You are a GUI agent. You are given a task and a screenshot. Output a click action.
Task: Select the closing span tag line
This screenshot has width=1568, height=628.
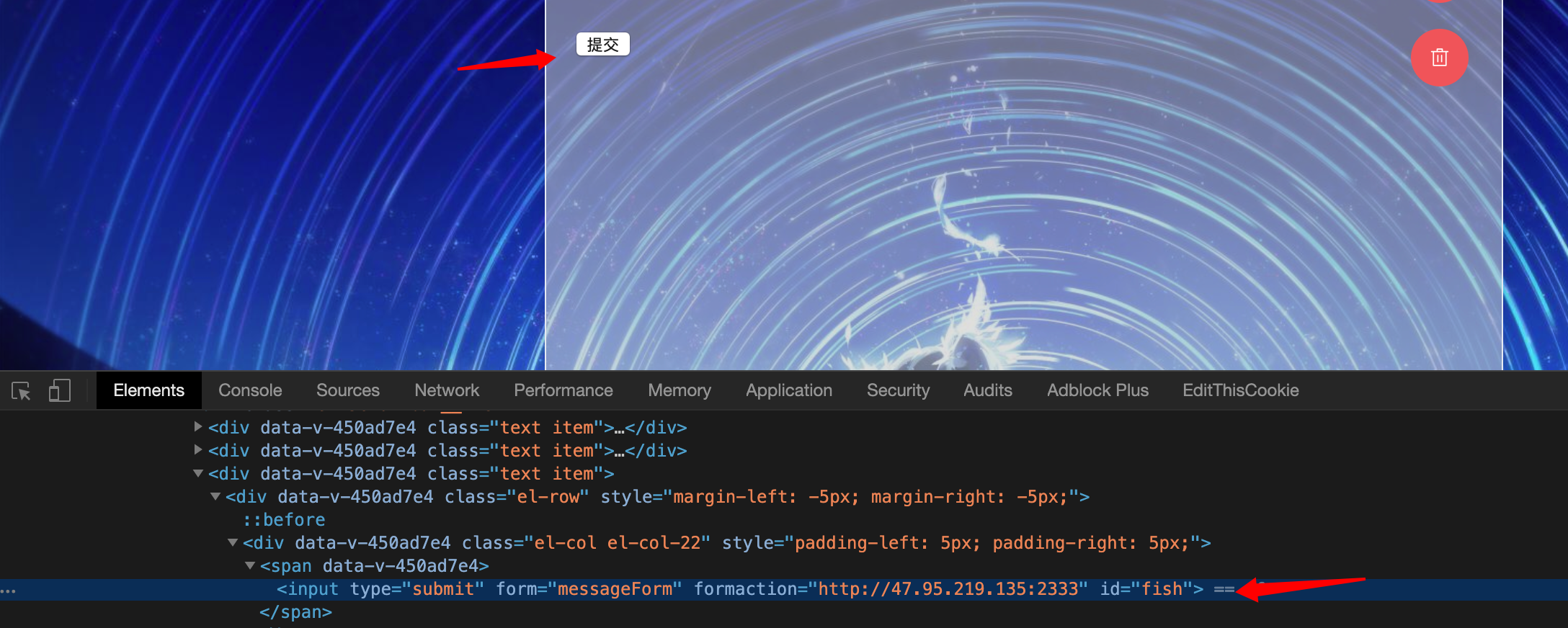coord(295,612)
